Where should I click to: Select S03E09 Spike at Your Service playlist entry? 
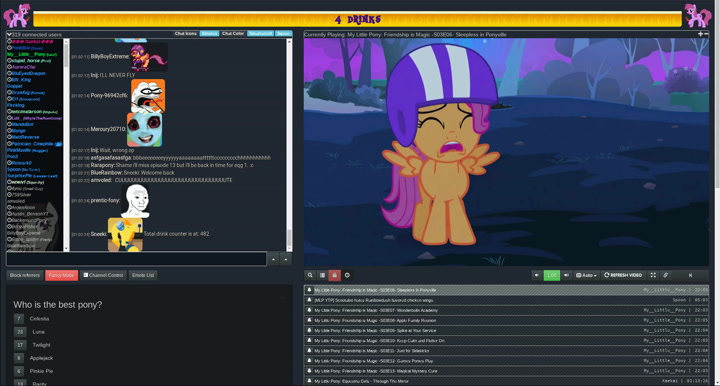(506, 330)
